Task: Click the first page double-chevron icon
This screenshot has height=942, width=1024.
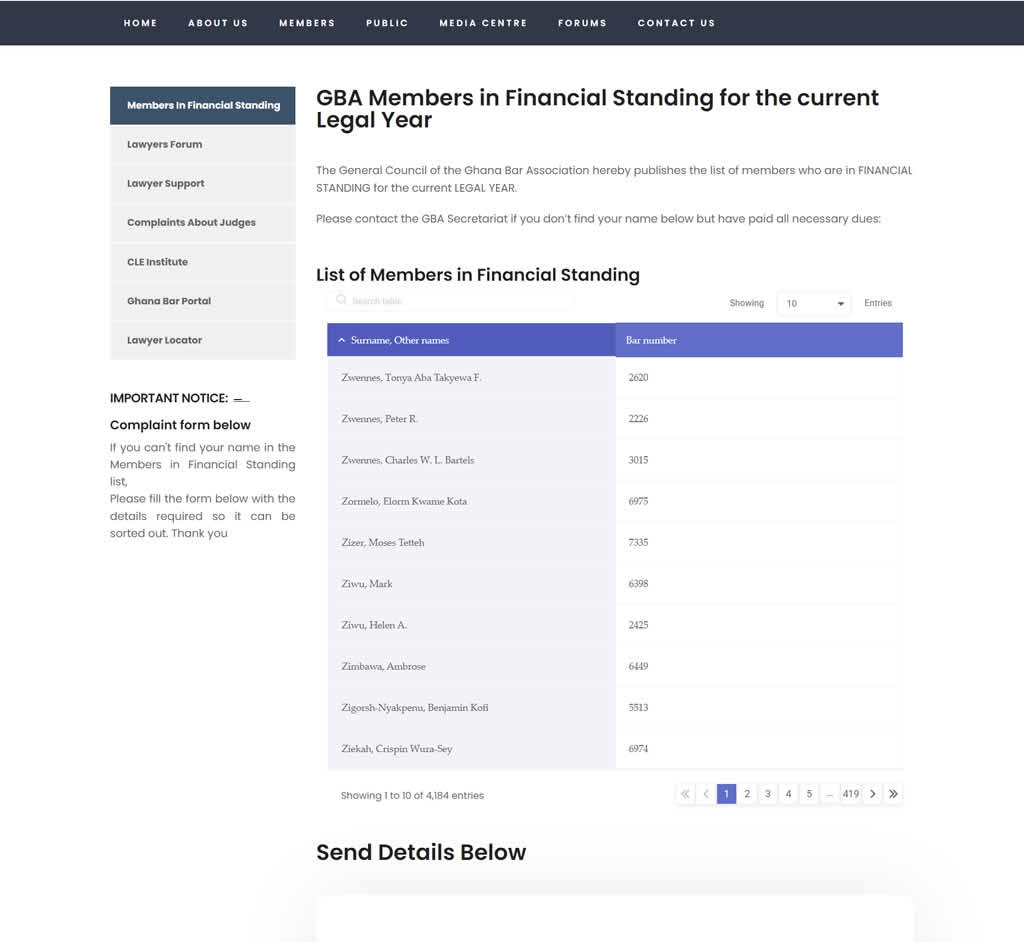Action: click(685, 794)
